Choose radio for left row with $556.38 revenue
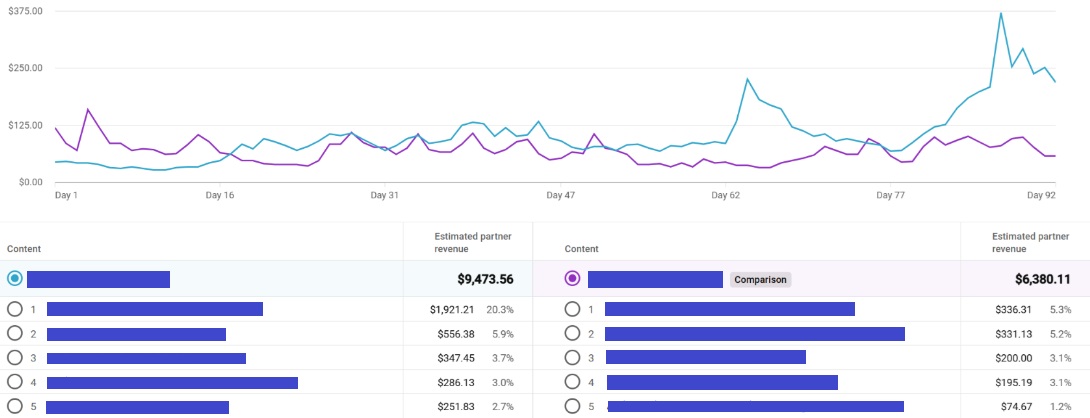 click(x=15, y=334)
